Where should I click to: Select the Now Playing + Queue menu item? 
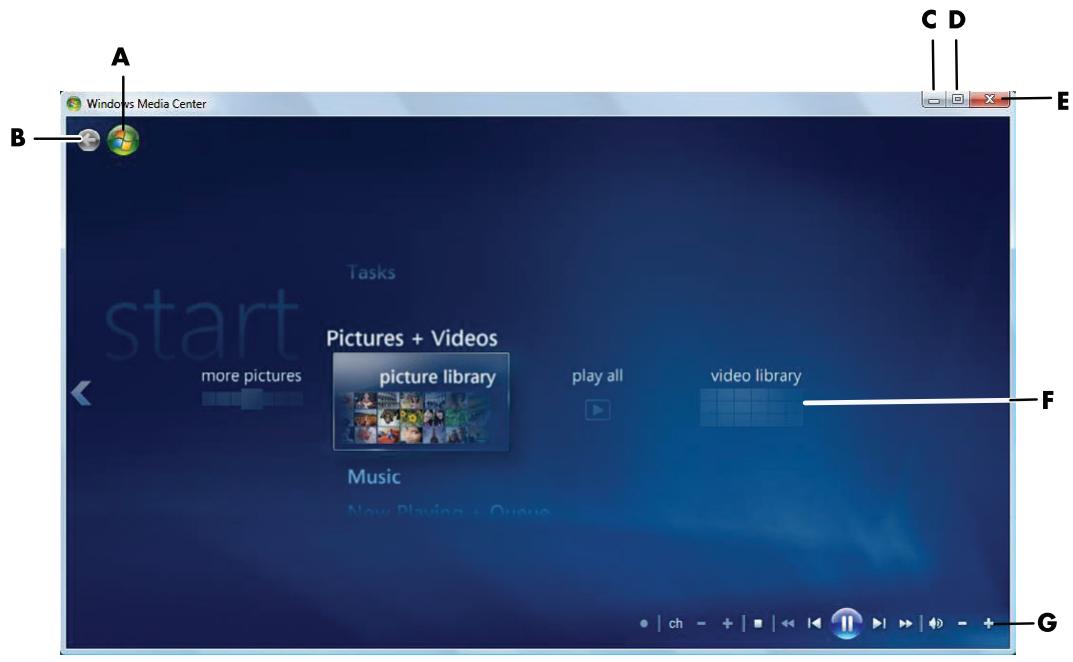click(x=448, y=511)
